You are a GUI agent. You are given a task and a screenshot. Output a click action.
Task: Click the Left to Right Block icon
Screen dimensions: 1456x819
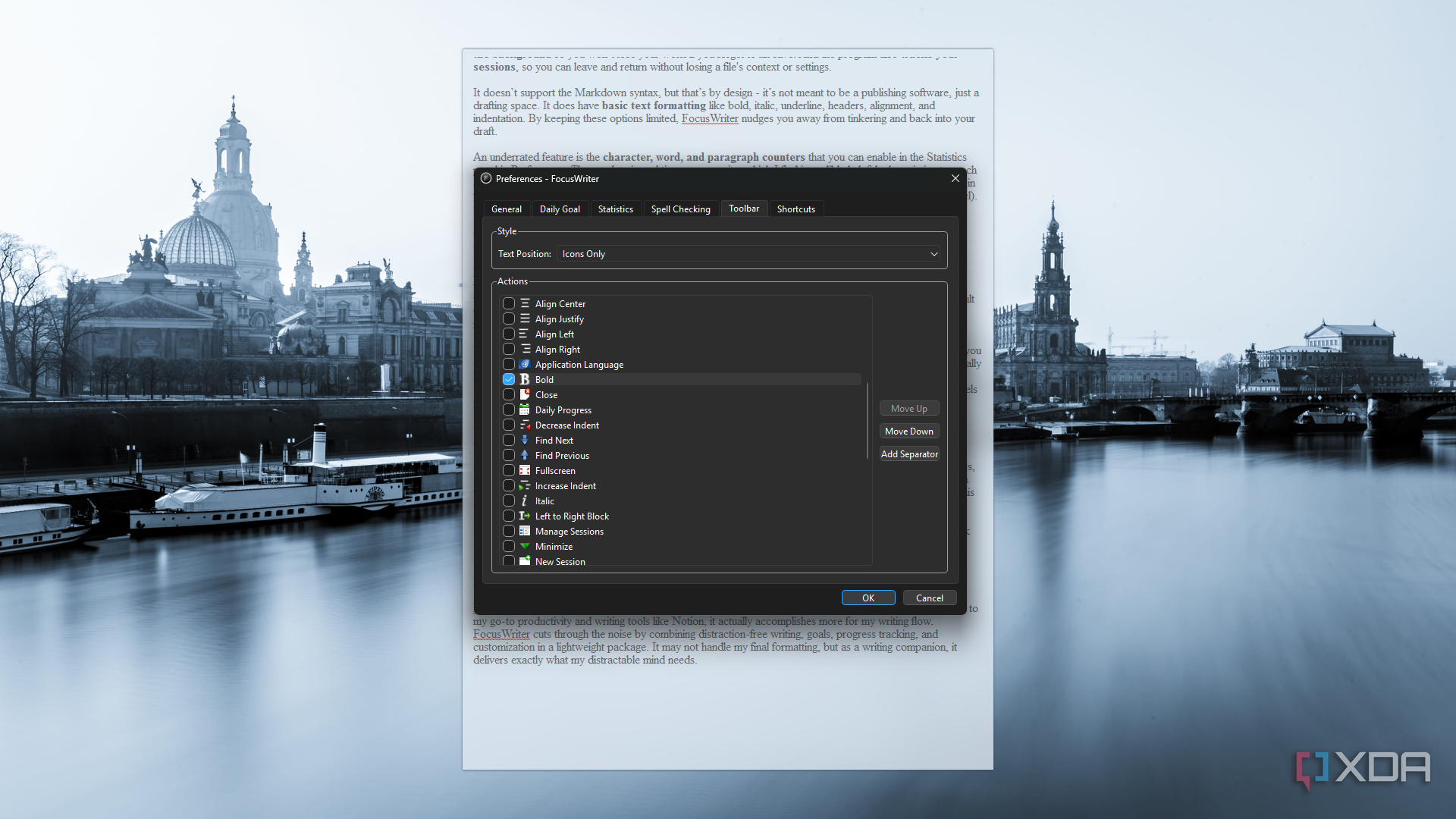[x=525, y=516]
